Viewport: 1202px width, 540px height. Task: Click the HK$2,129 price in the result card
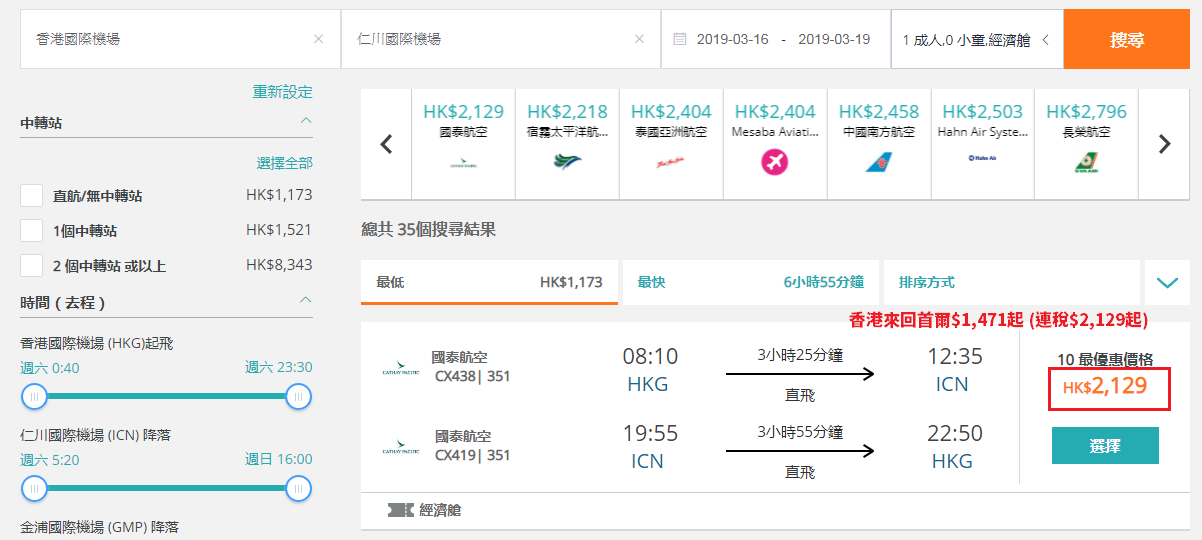(1105, 386)
